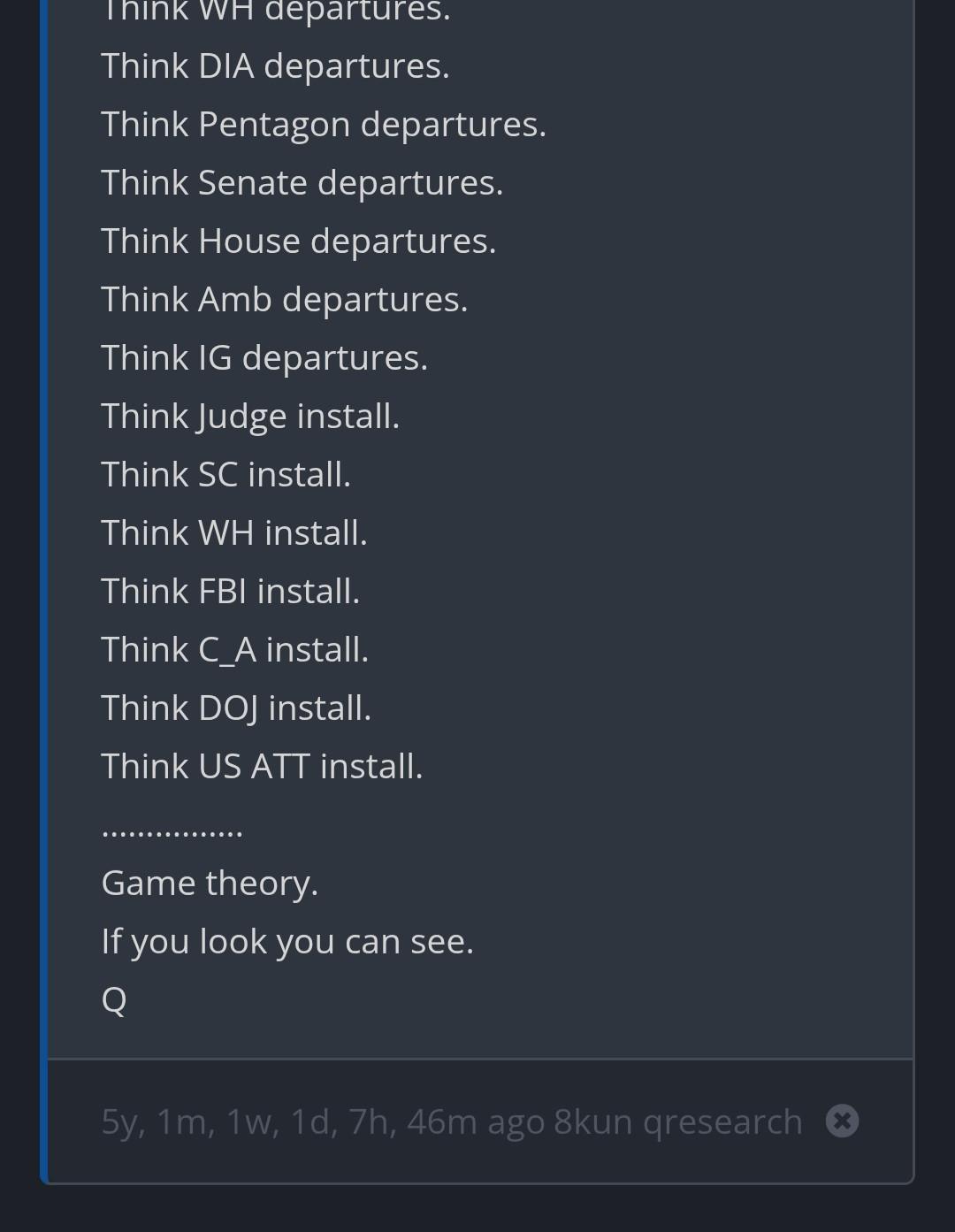Click the "Q" signature letter
The height and width of the screenshot is (1232, 955).
pyautogui.click(x=114, y=1000)
